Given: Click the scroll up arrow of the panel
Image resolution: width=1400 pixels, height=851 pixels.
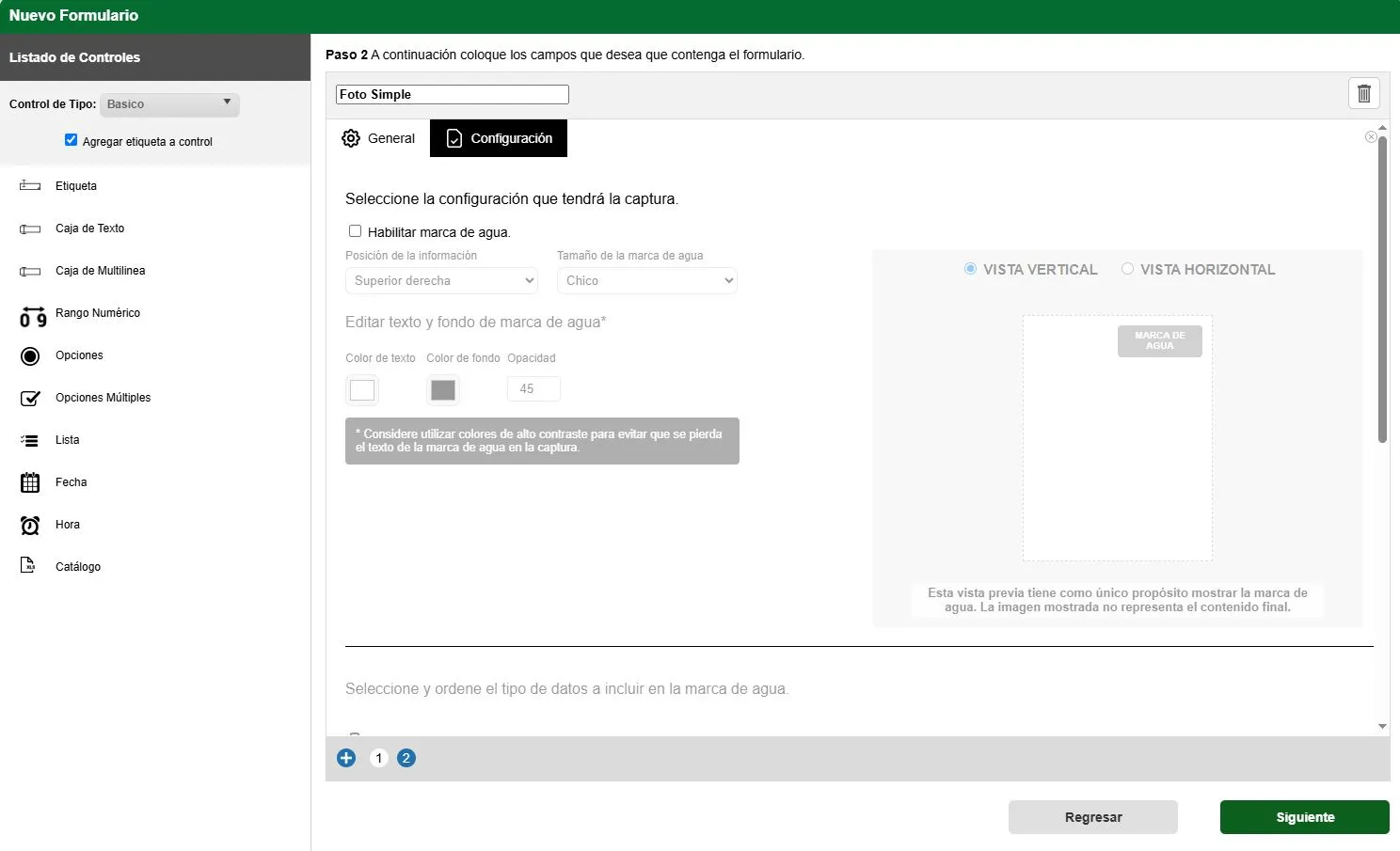Looking at the screenshot, I should [1382, 127].
